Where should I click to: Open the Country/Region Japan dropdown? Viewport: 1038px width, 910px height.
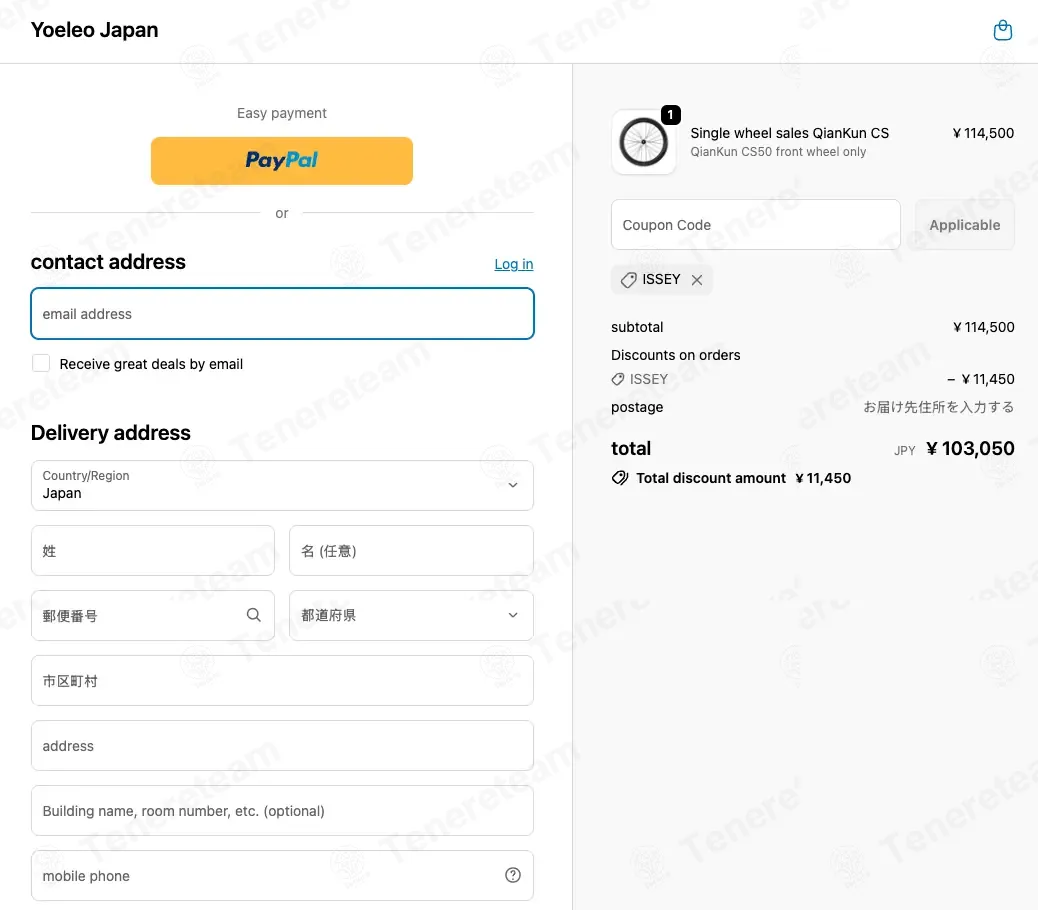tap(282, 485)
